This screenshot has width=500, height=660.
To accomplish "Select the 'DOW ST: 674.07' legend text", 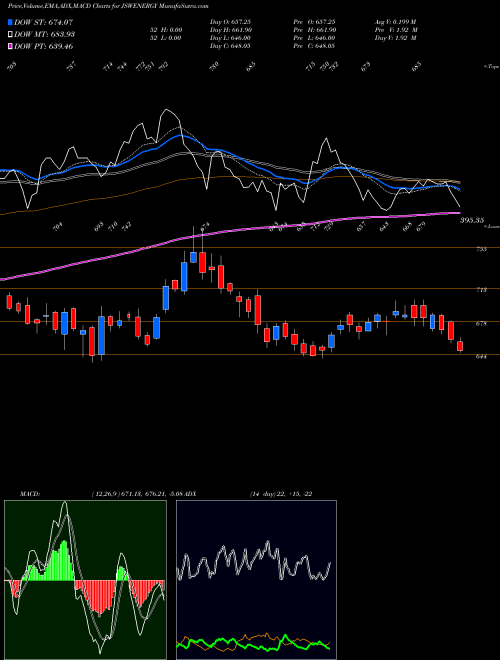I will coord(43,22).
